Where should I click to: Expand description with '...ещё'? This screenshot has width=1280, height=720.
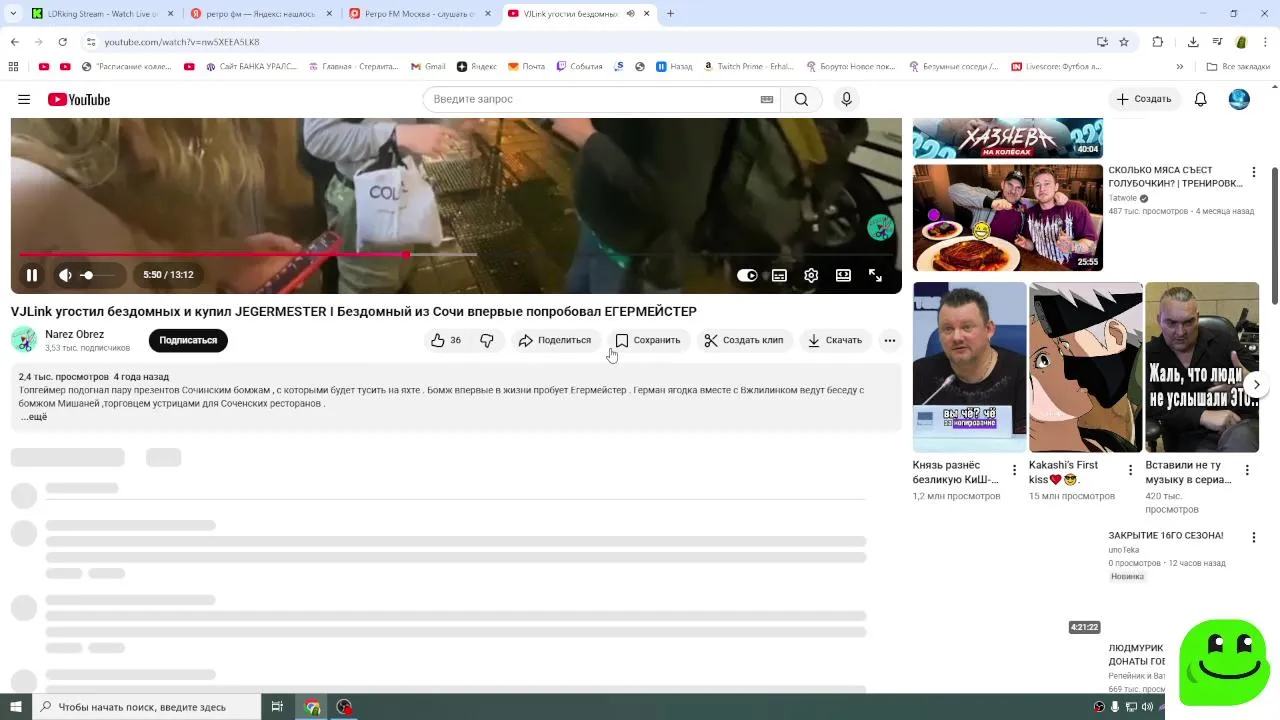point(33,416)
